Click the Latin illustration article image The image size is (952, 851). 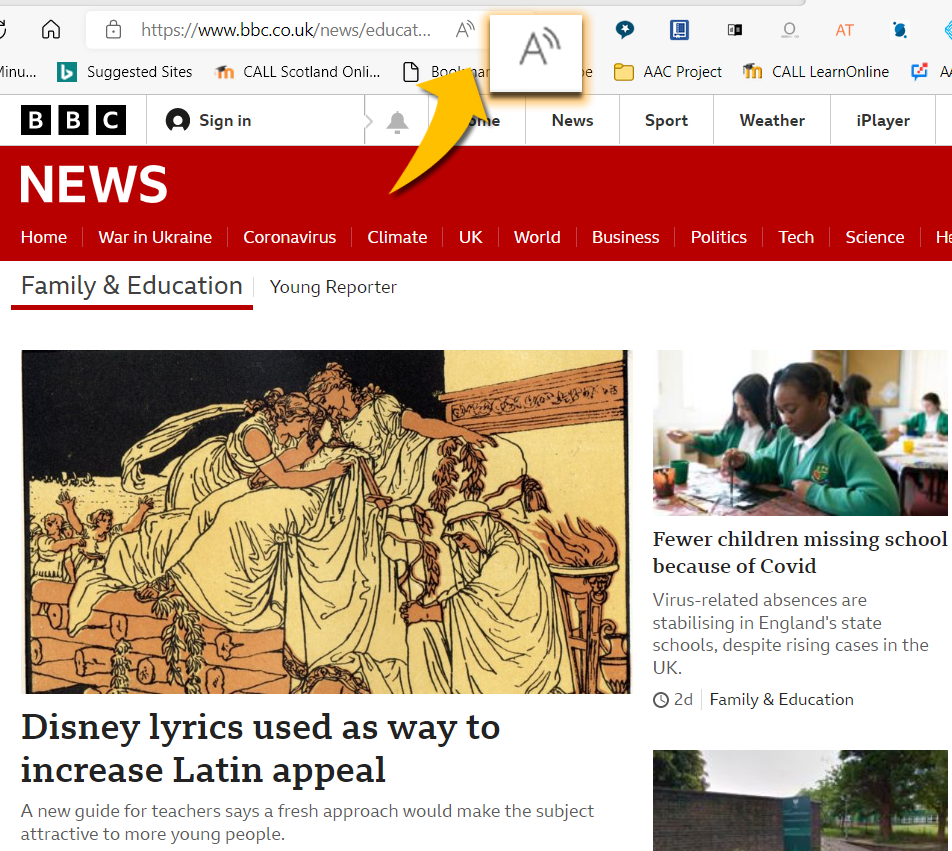(x=326, y=521)
